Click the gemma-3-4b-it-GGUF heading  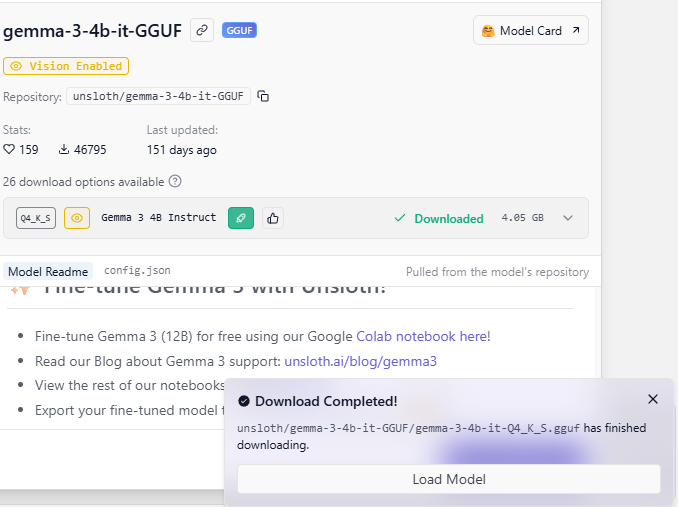[92, 31]
